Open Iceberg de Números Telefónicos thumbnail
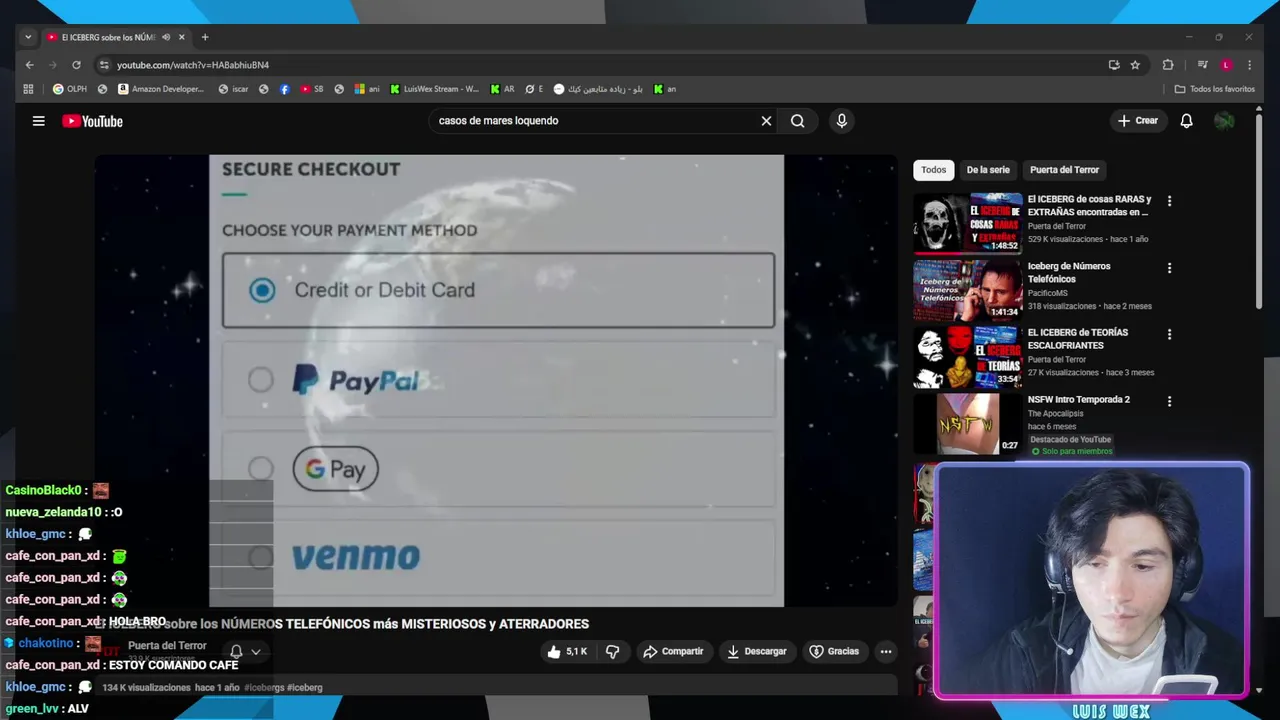Screen dimensions: 1280x720 click(x=968, y=289)
